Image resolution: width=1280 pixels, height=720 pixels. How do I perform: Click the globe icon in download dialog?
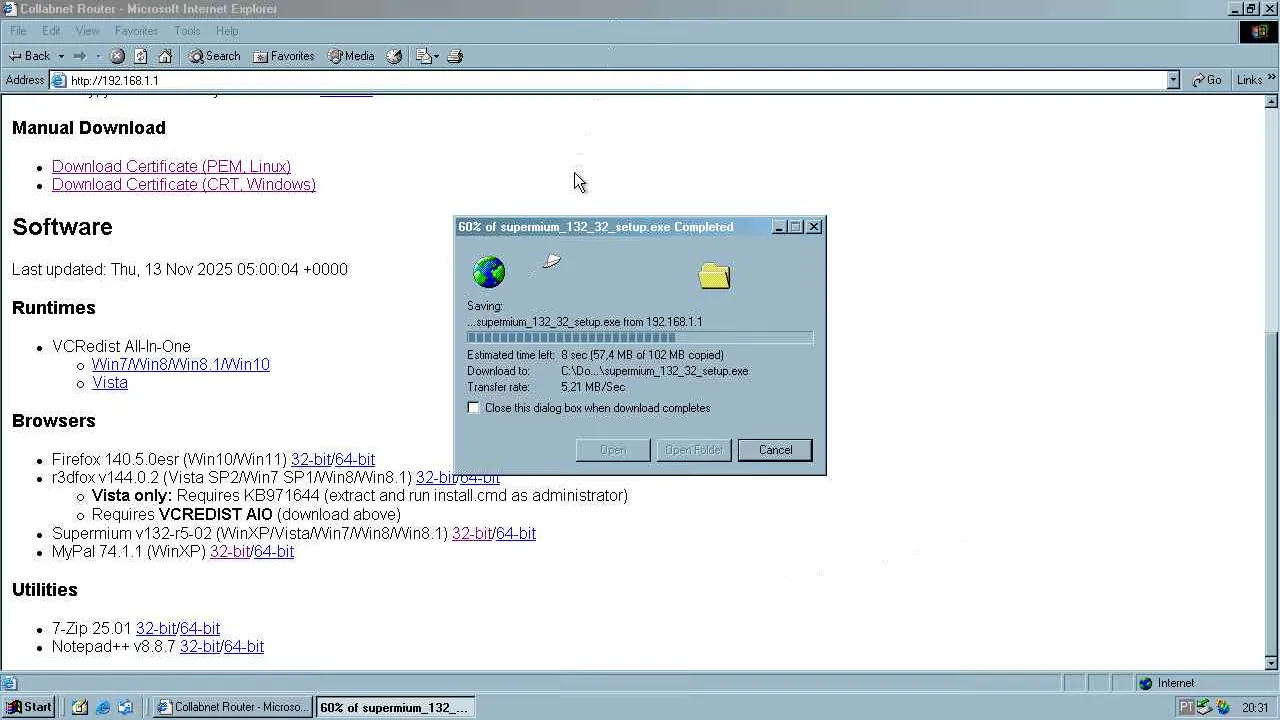point(489,272)
